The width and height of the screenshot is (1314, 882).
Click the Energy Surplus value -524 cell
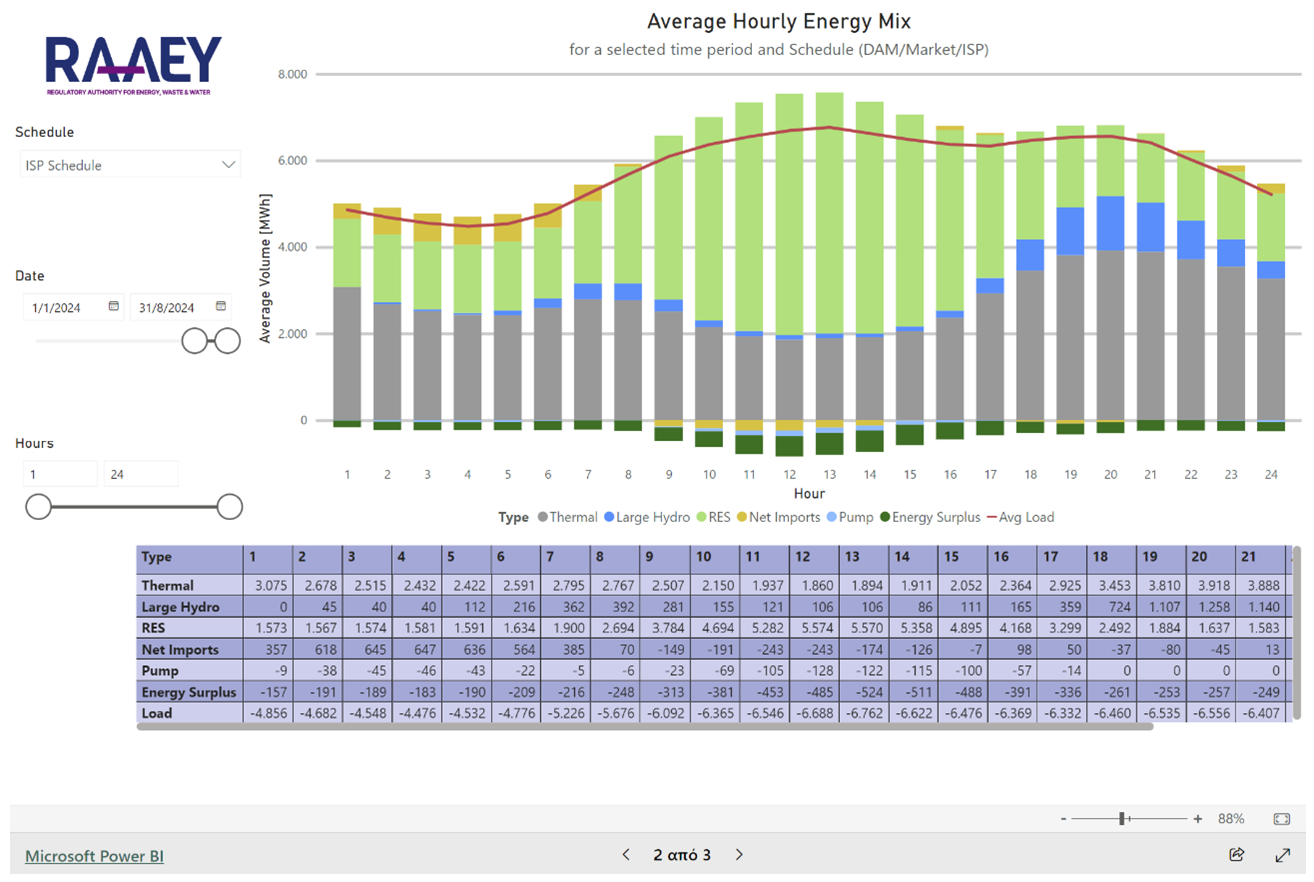863,692
